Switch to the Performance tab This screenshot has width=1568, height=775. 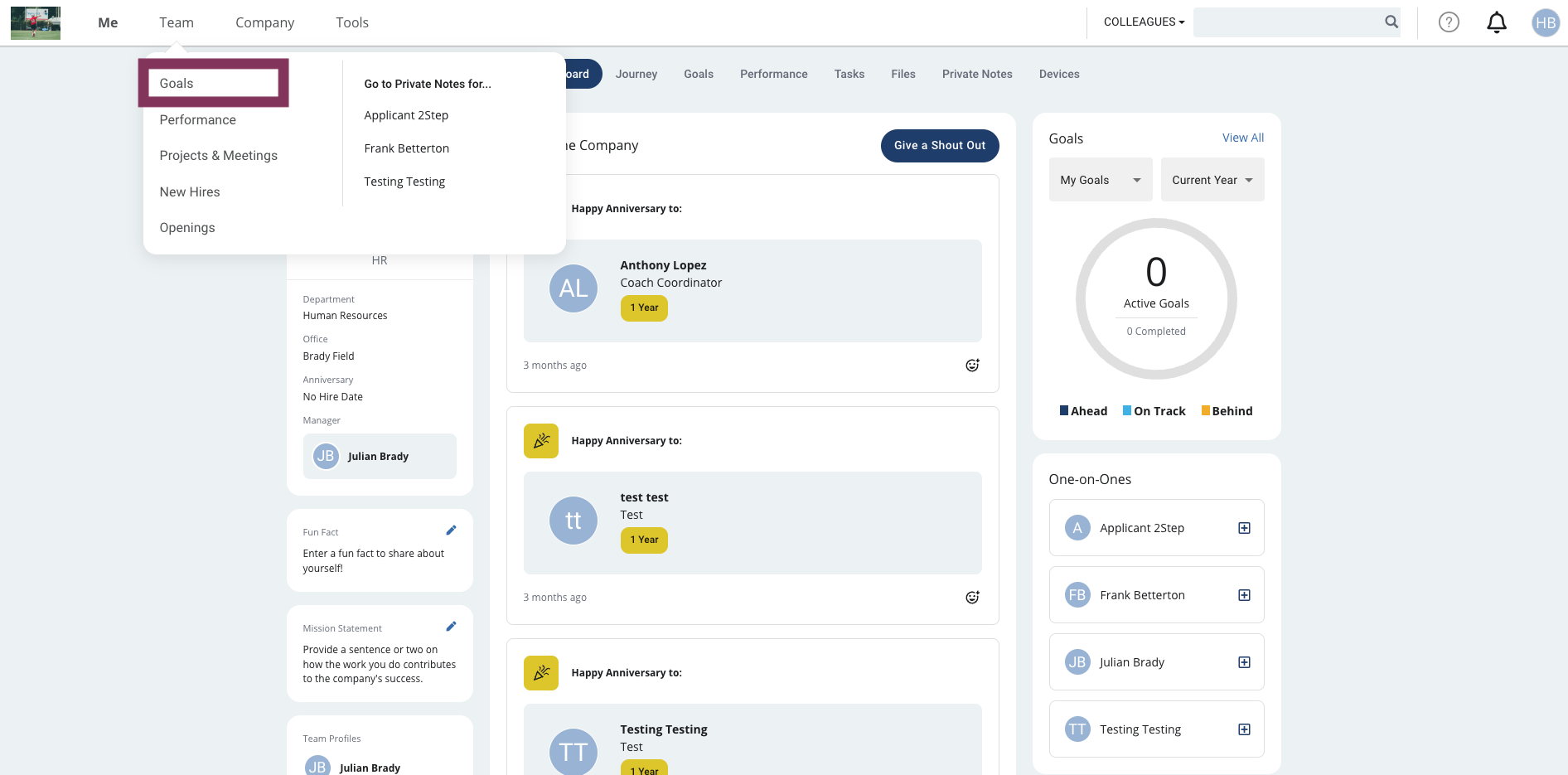tap(774, 74)
